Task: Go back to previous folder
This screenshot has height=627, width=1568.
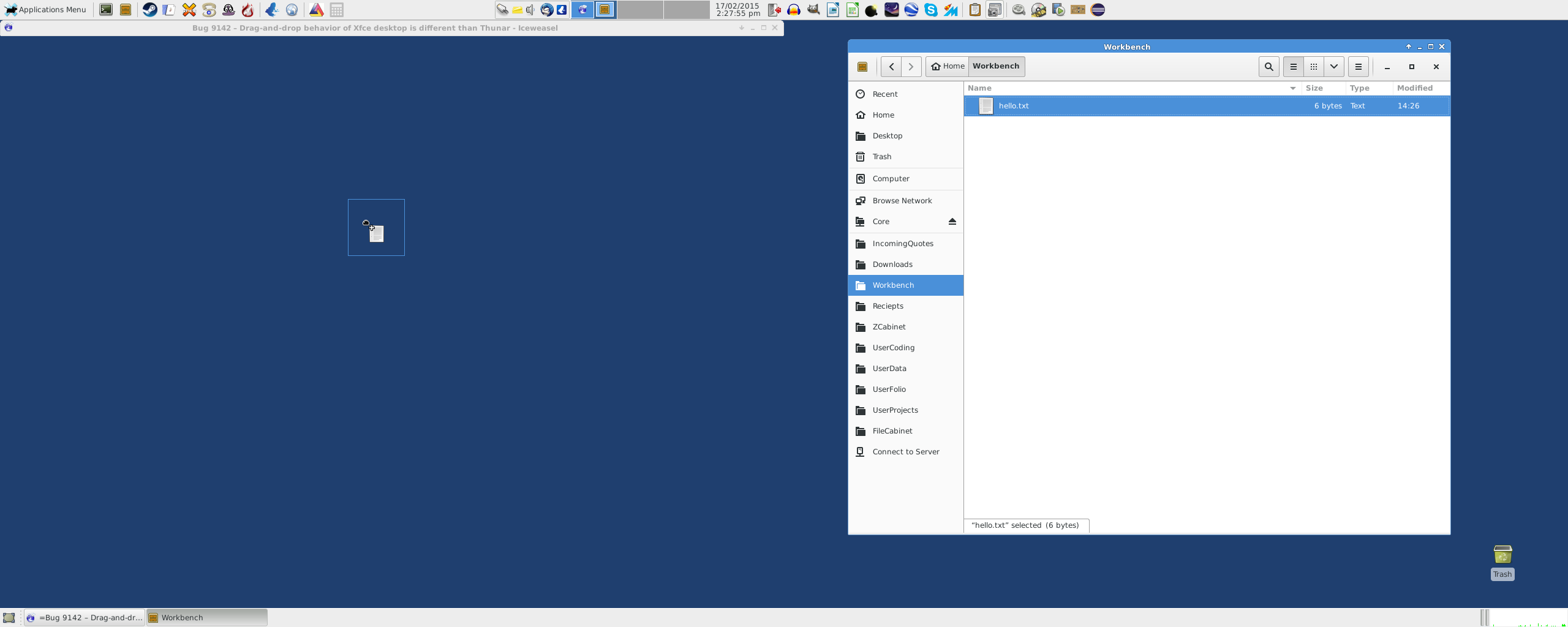Action: tap(891, 67)
